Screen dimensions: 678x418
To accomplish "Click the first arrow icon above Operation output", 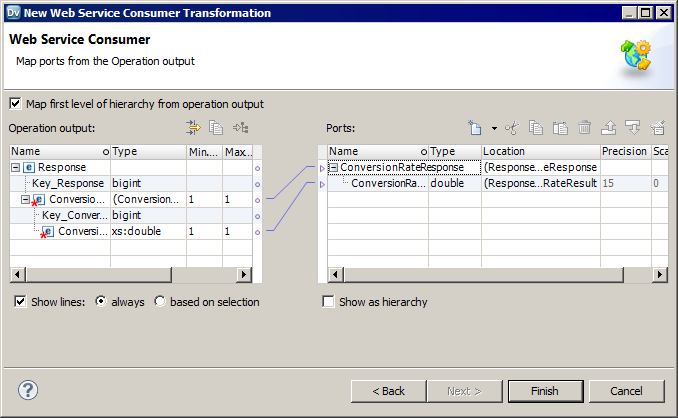I will (x=193, y=128).
